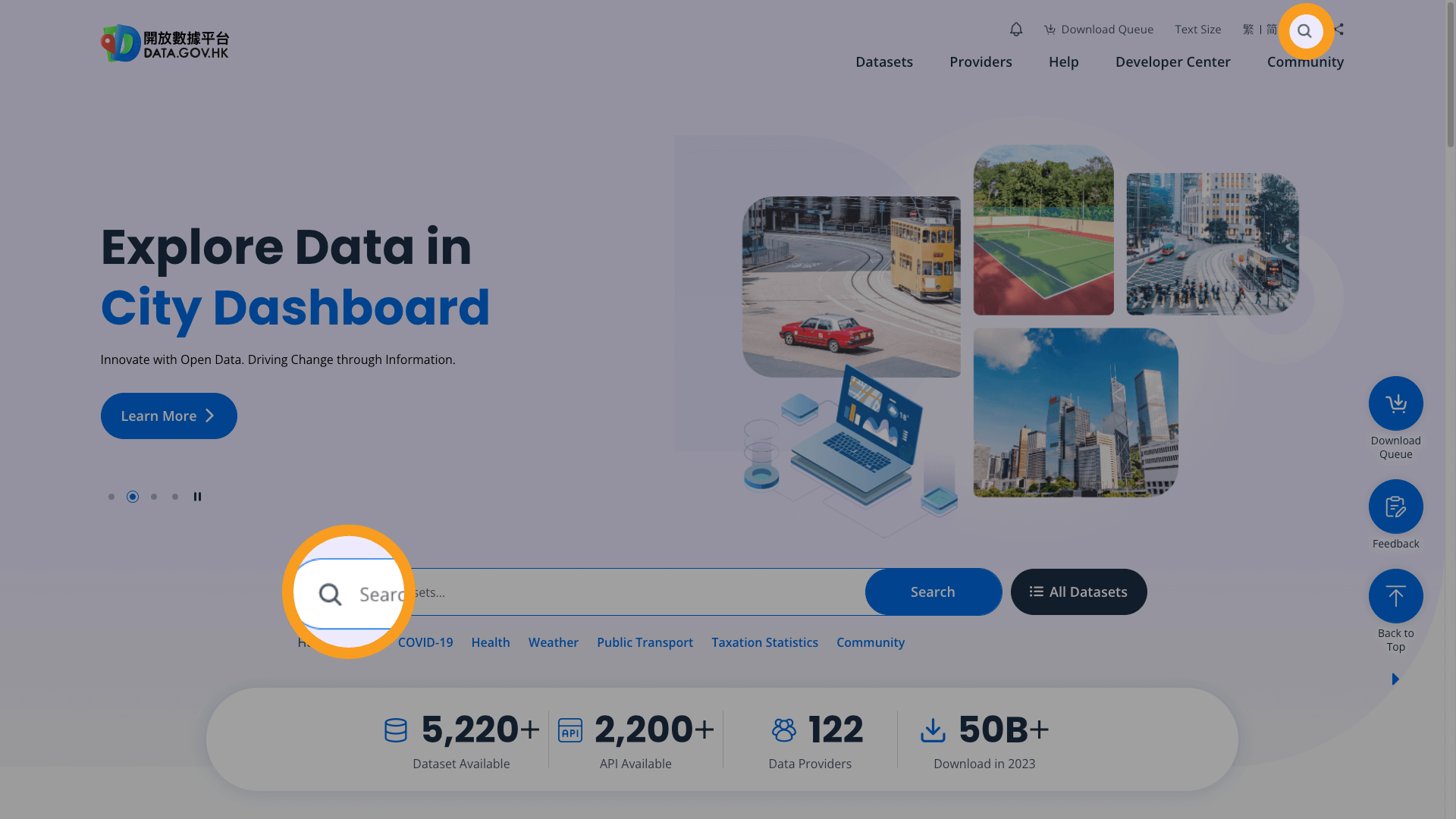Open Providers menu
Viewport: 1456px width, 819px height.
pyautogui.click(x=981, y=62)
